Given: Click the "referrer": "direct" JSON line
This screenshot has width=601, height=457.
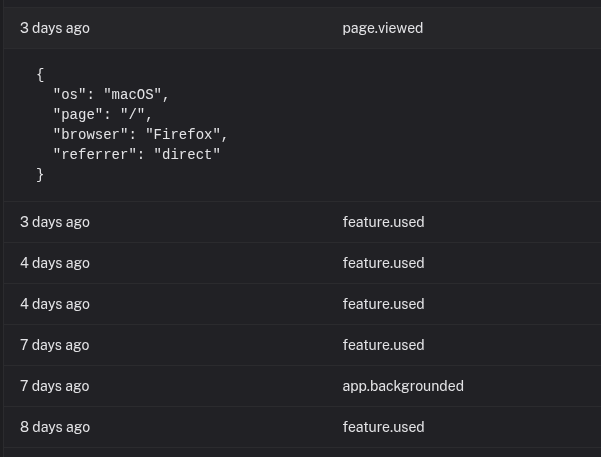Looking at the screenshot, I should (136, 154).
